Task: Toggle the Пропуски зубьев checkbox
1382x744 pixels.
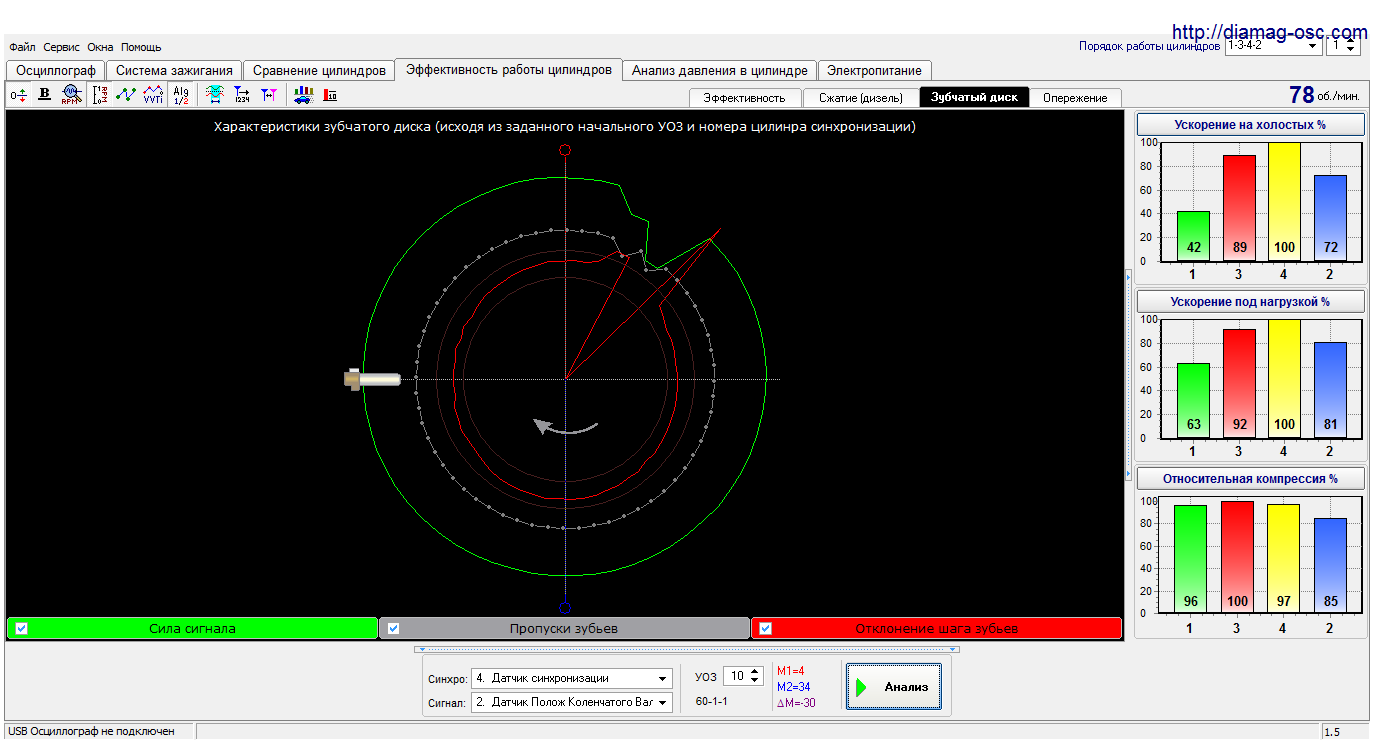Action: [x=394, y=629]
